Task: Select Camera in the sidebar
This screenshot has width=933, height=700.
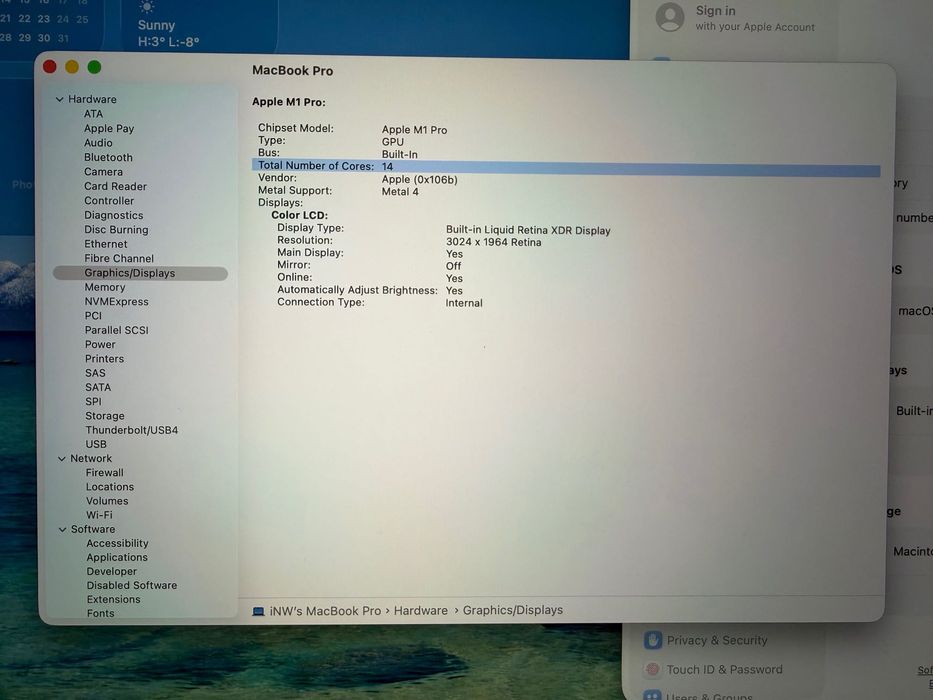Action: tap(104, 171)
